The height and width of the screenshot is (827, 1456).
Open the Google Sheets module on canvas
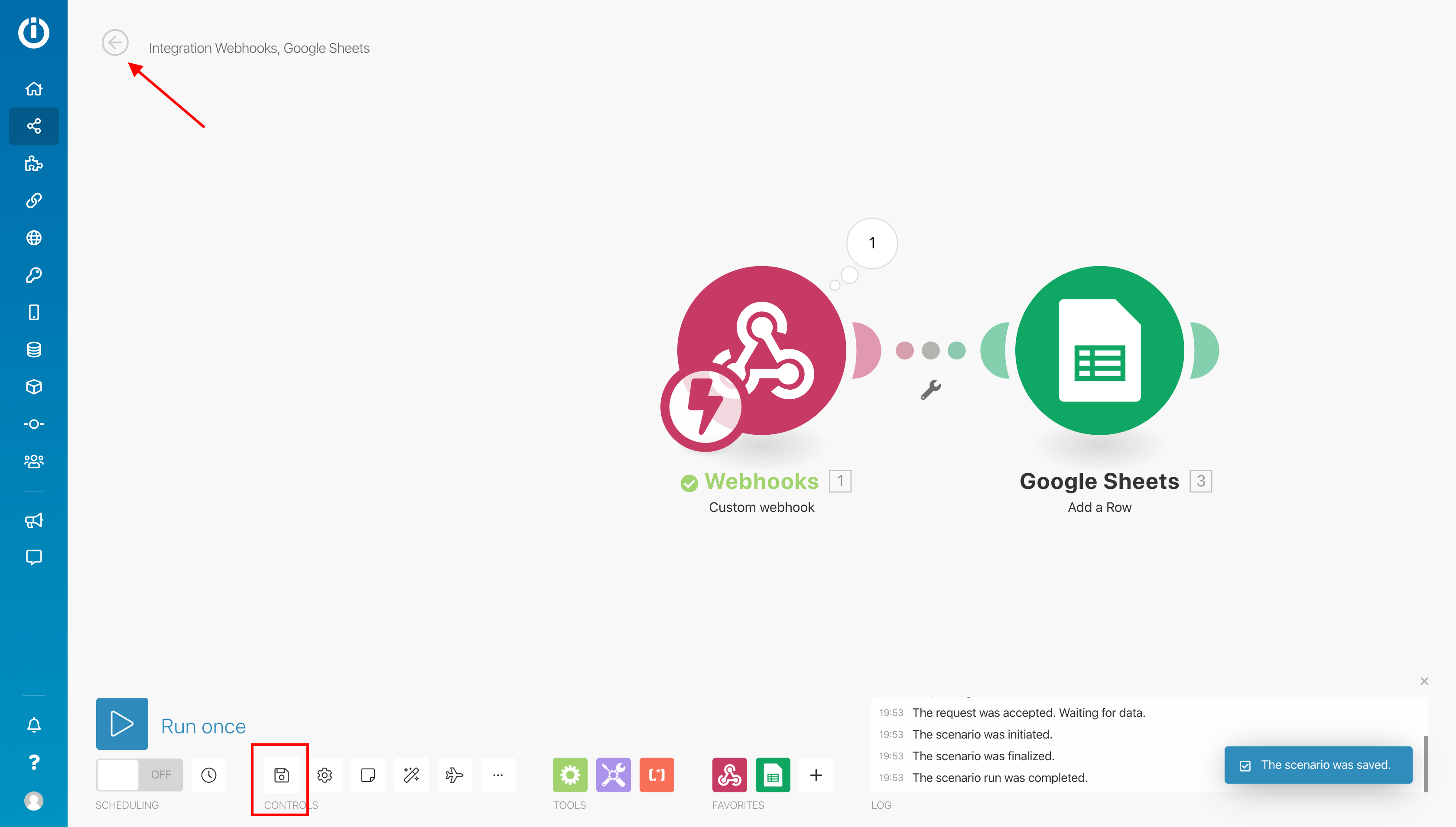(1100, 351)
